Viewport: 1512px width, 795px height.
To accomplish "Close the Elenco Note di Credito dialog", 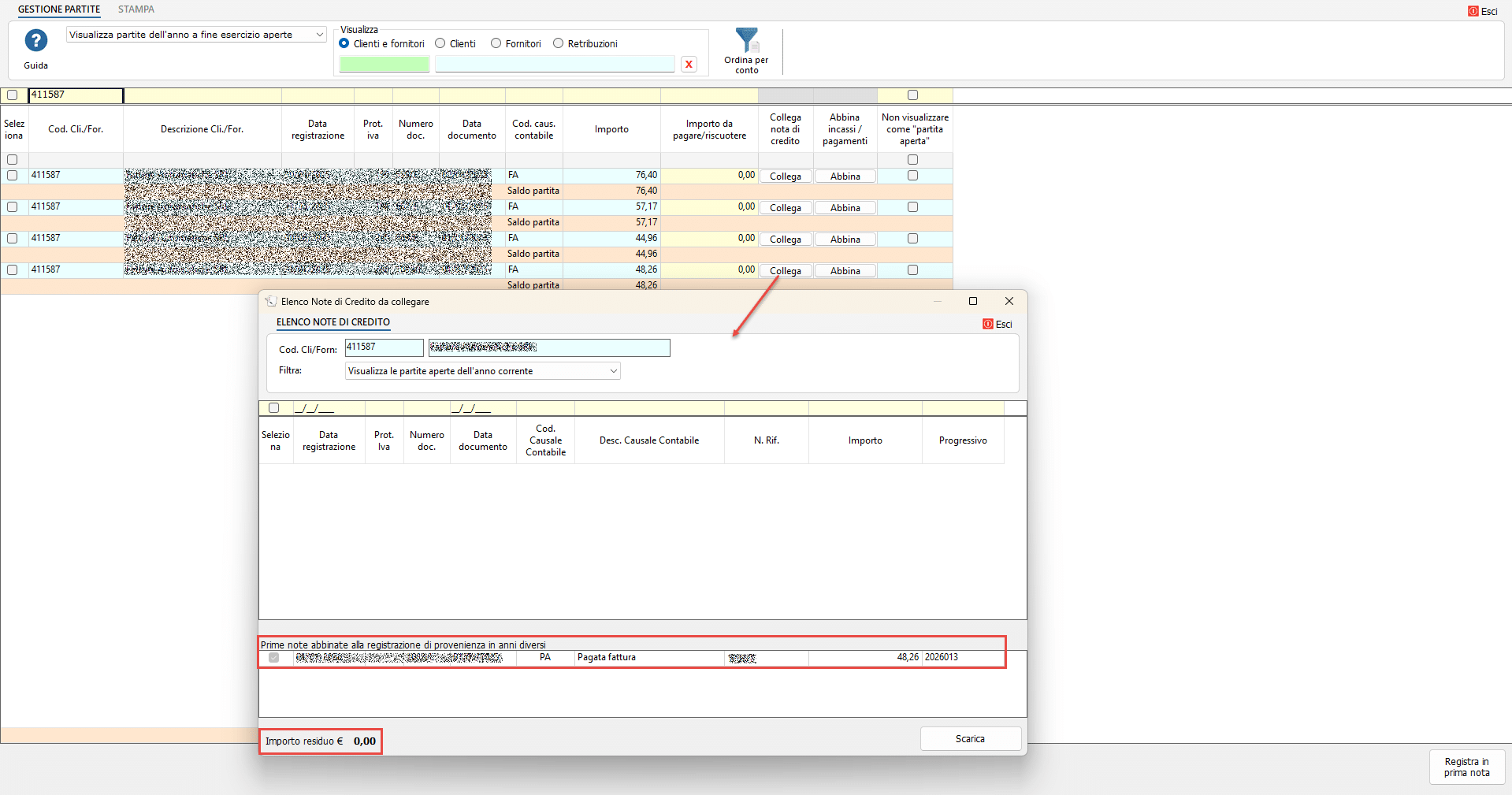I will [x=1009, y=301].
